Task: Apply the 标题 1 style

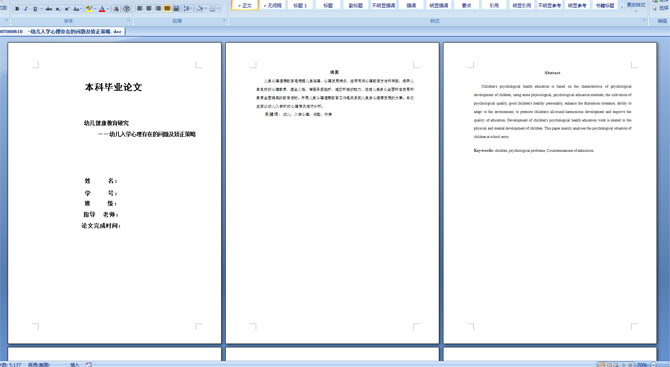Action: (x=300, y=5)
